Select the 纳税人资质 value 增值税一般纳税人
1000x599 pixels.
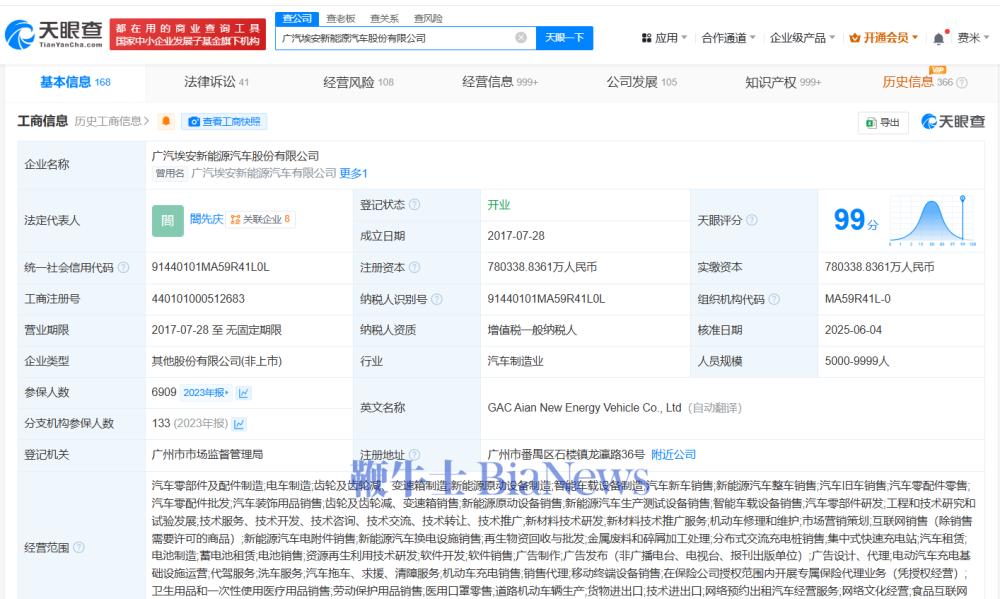click(x=532, y=330)
